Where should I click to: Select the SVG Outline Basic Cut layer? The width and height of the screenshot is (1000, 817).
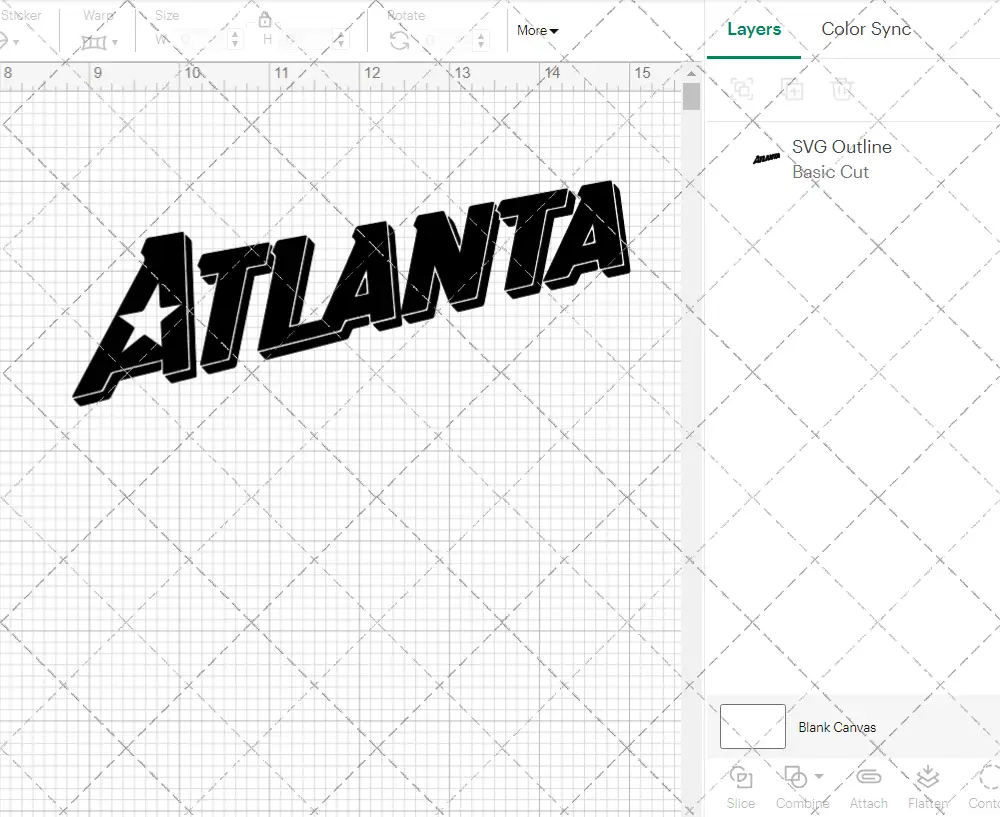click(x=840, y=159)
